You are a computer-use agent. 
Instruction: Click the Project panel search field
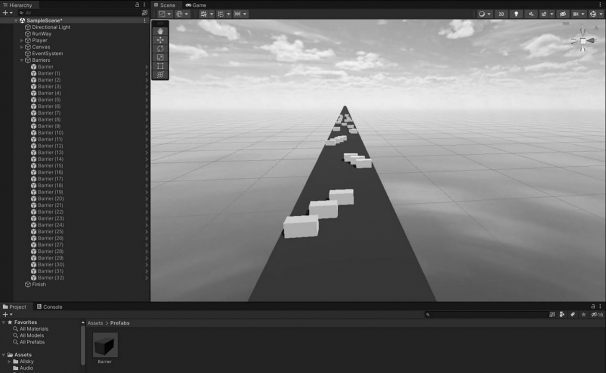coord(486,315)
